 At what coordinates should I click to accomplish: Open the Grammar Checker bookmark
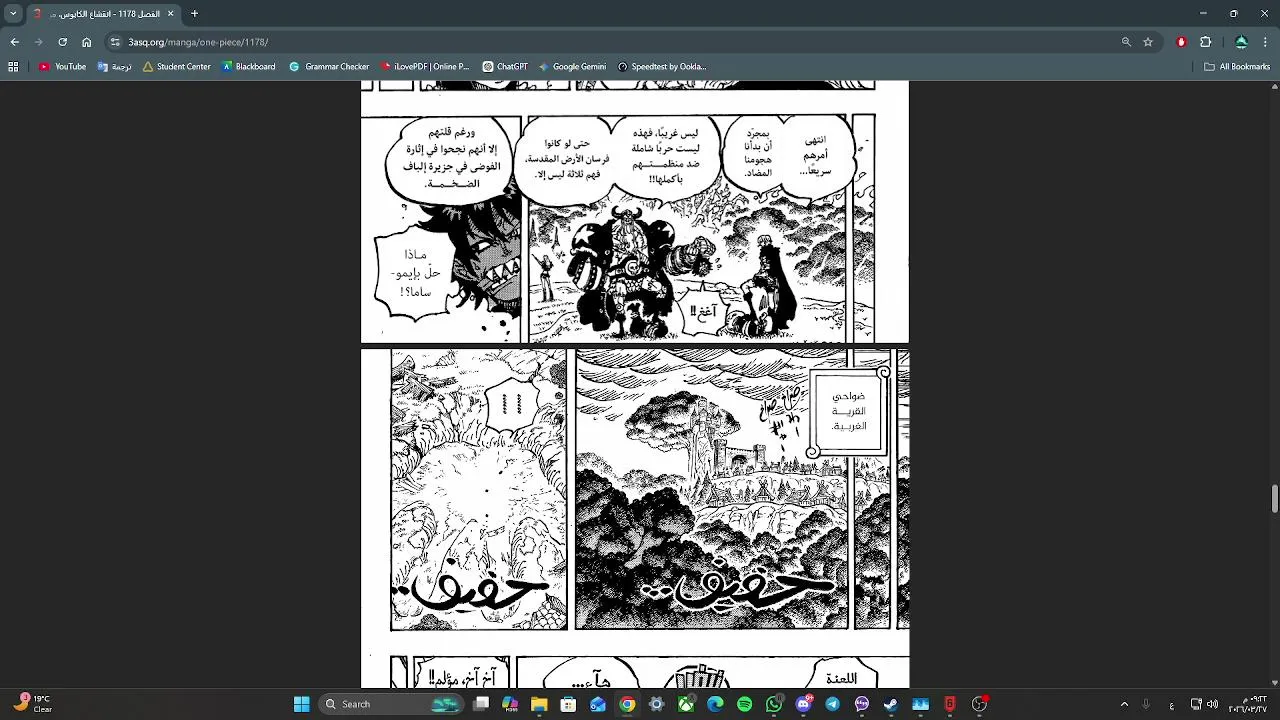coord(329,67)
